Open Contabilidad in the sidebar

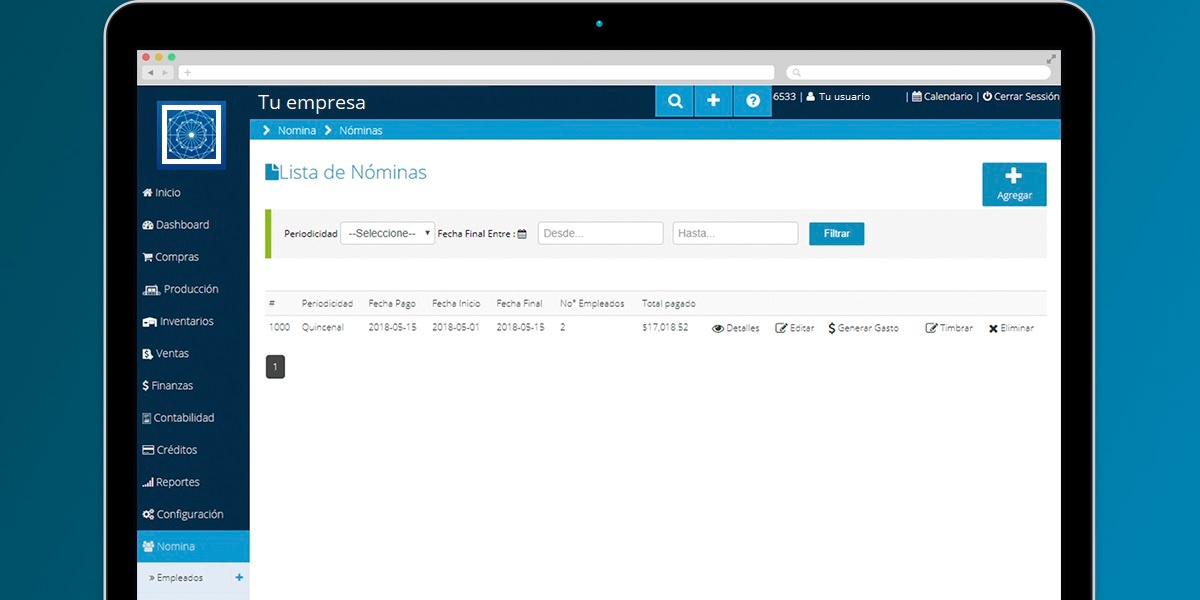coord(179,418)
